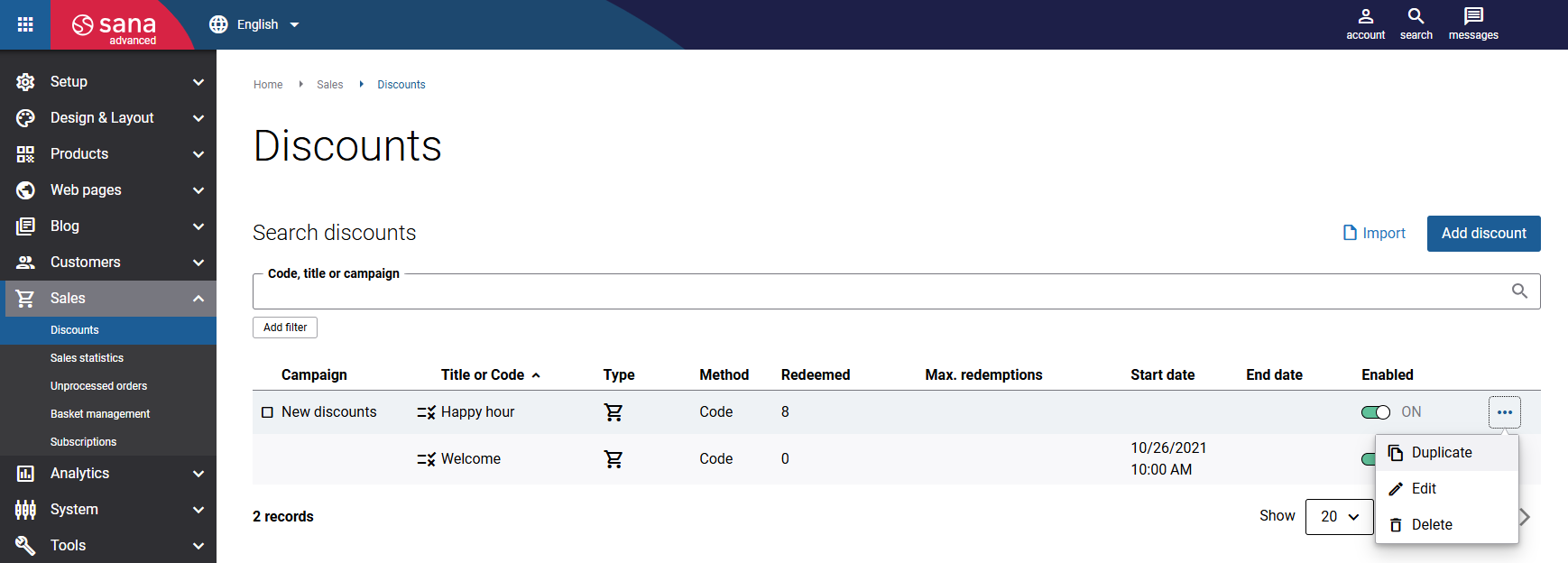Go to Home breadcrumb

point(268,85)
